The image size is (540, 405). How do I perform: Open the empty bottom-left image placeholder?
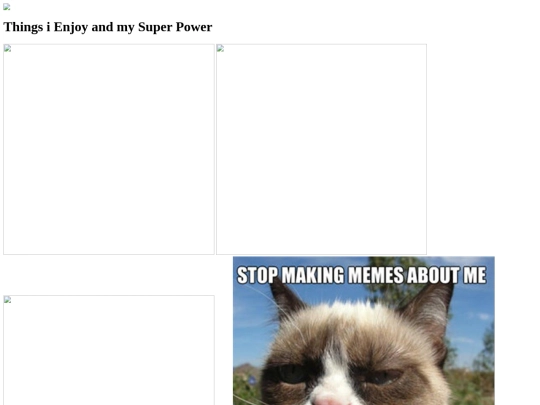tap(109, 350)
